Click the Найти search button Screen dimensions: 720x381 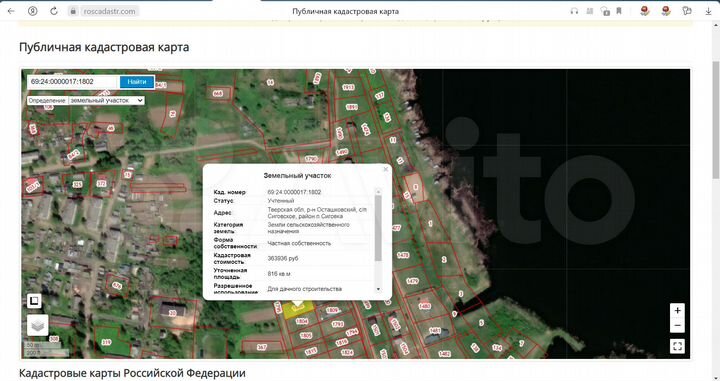(x=137, y=82)
